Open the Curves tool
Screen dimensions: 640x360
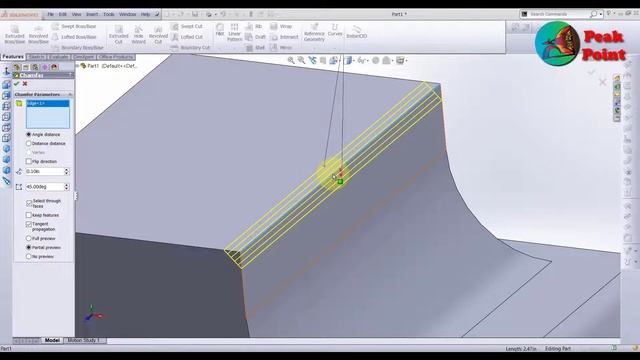point(335,30)
